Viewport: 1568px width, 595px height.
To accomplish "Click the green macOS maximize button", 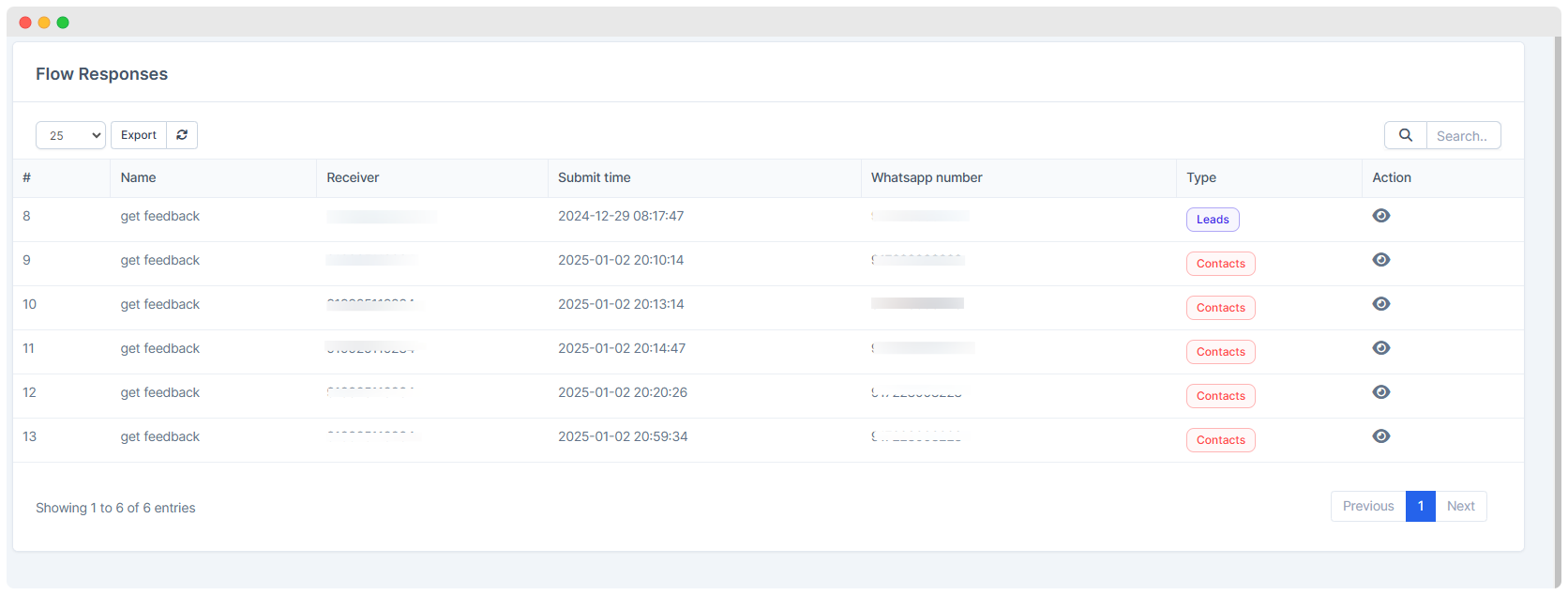I will pyautogui.click(x=63, y=23).
